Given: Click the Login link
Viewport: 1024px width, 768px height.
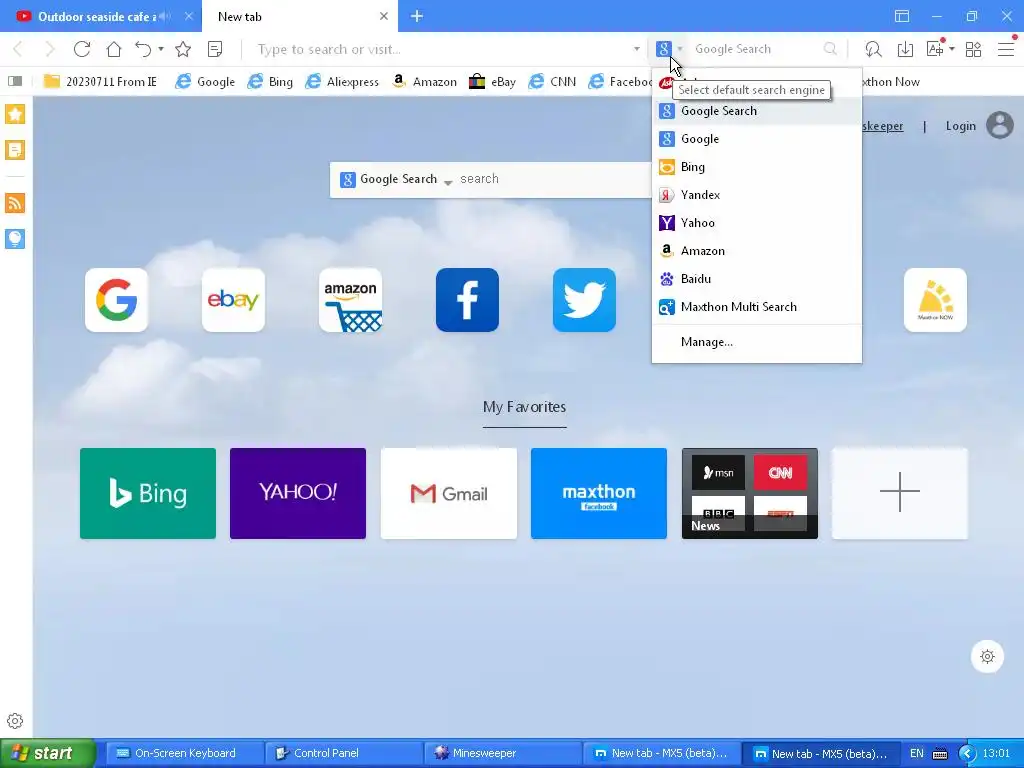Looking at the screenshot, I should 961,126.
